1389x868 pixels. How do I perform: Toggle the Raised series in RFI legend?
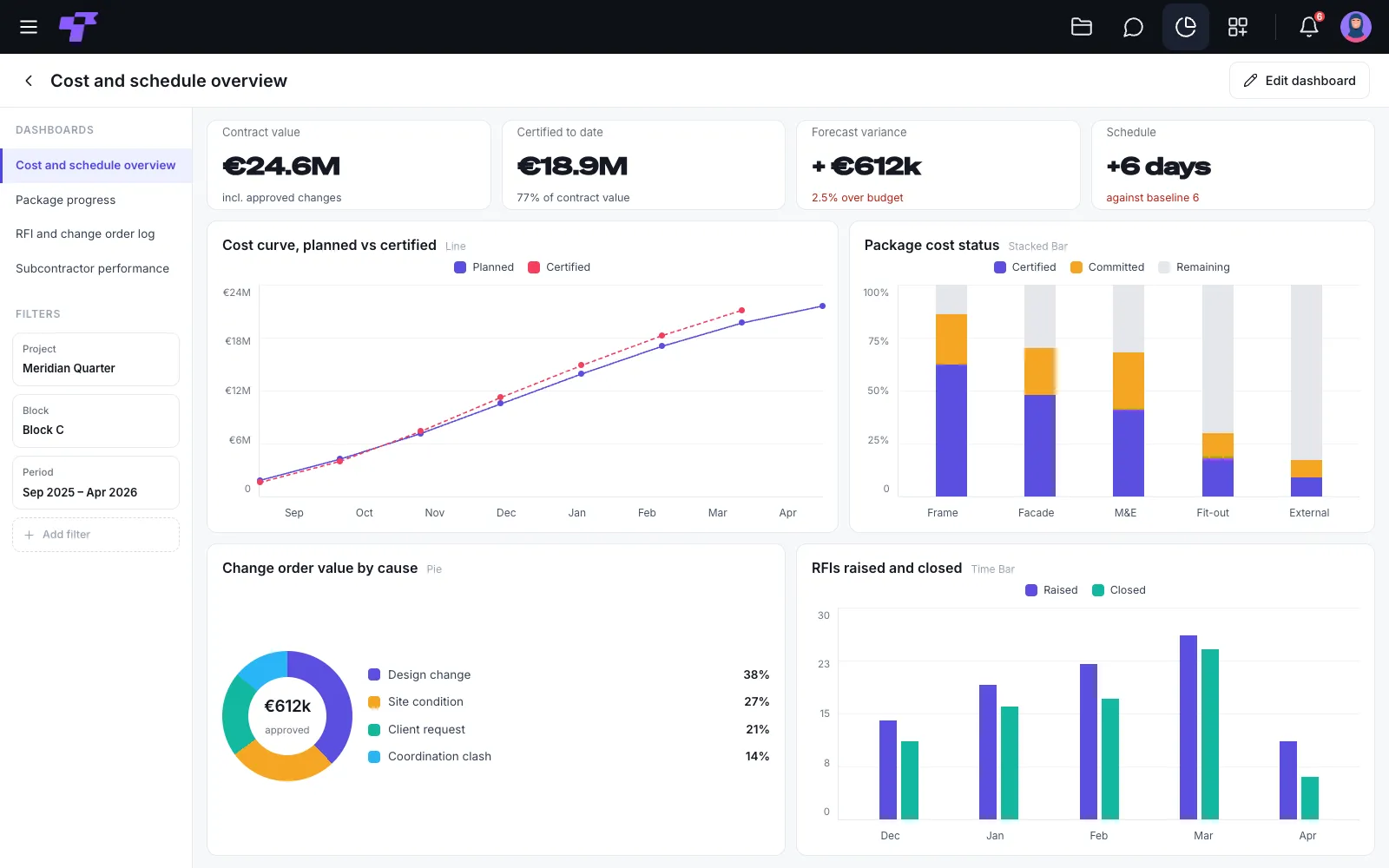pyautogui.click(x=1051, y=590)
